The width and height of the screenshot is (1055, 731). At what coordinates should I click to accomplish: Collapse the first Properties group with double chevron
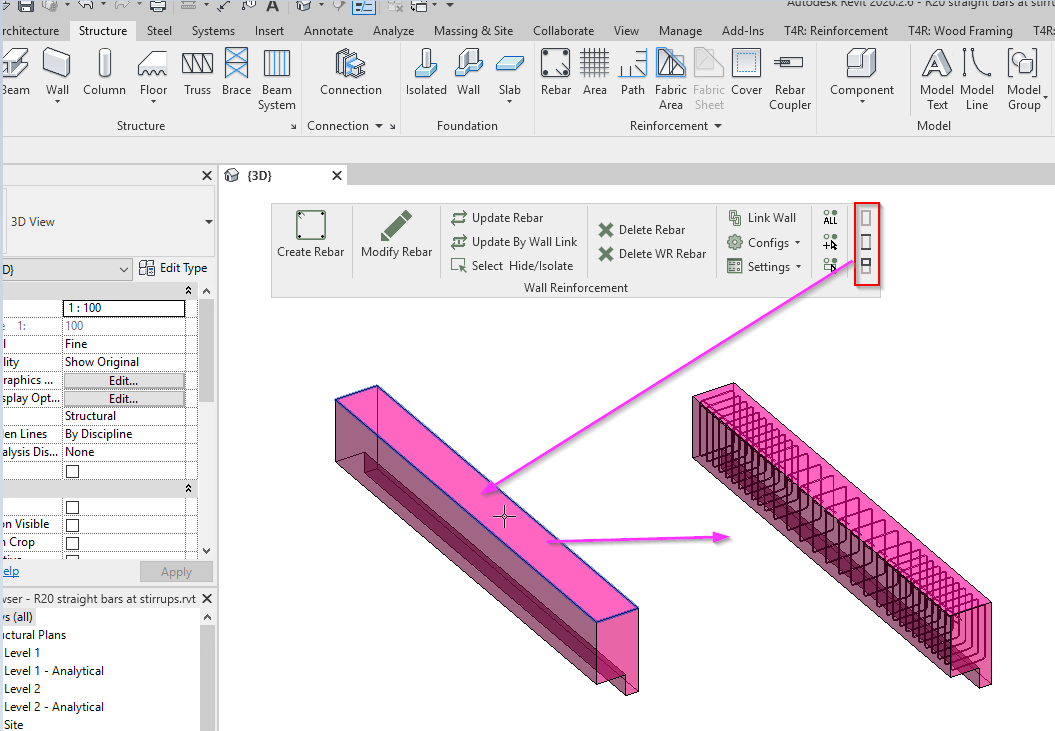pyautogui.click(x=188, y=291)
